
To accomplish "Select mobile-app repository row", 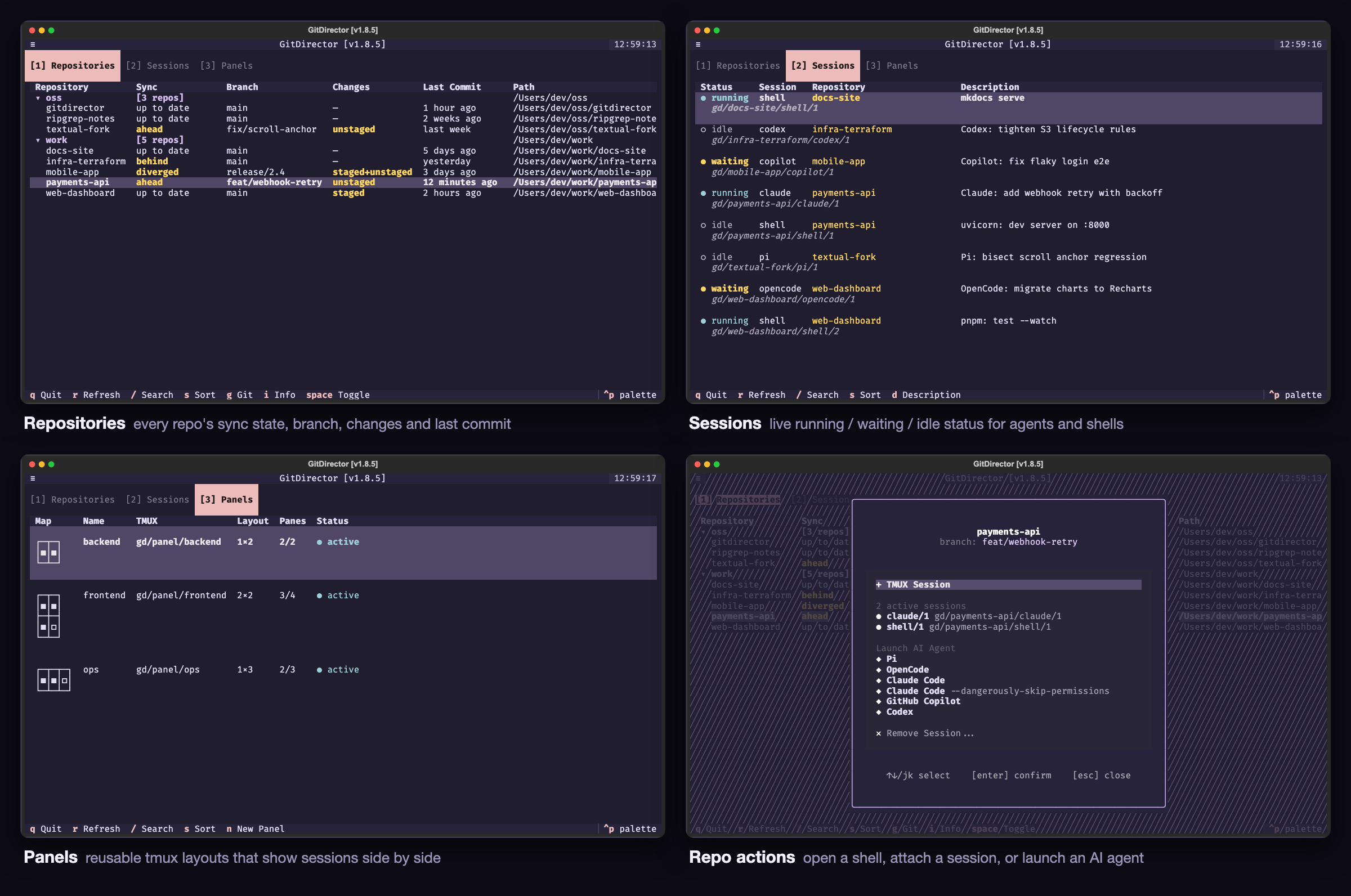I will 343,172.
